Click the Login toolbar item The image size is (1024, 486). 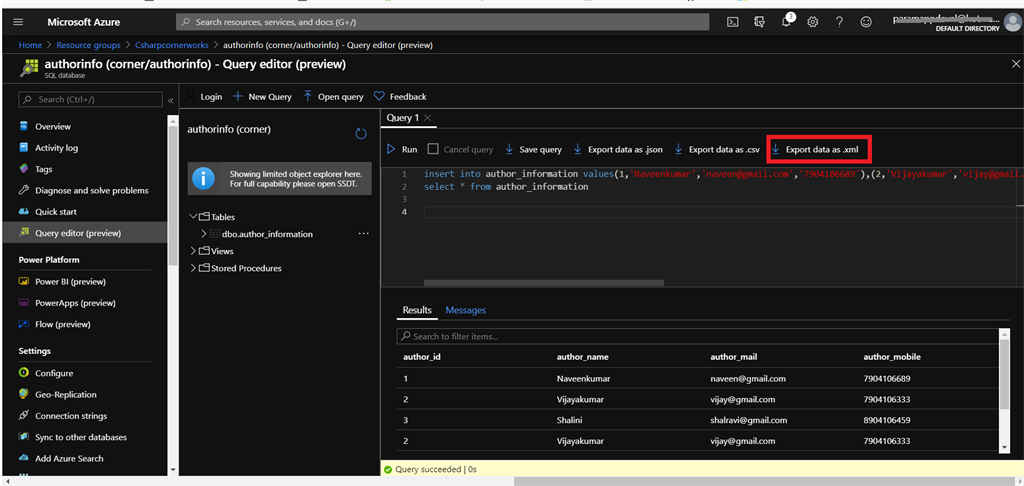pyautogui.click(x=204, y=97)
